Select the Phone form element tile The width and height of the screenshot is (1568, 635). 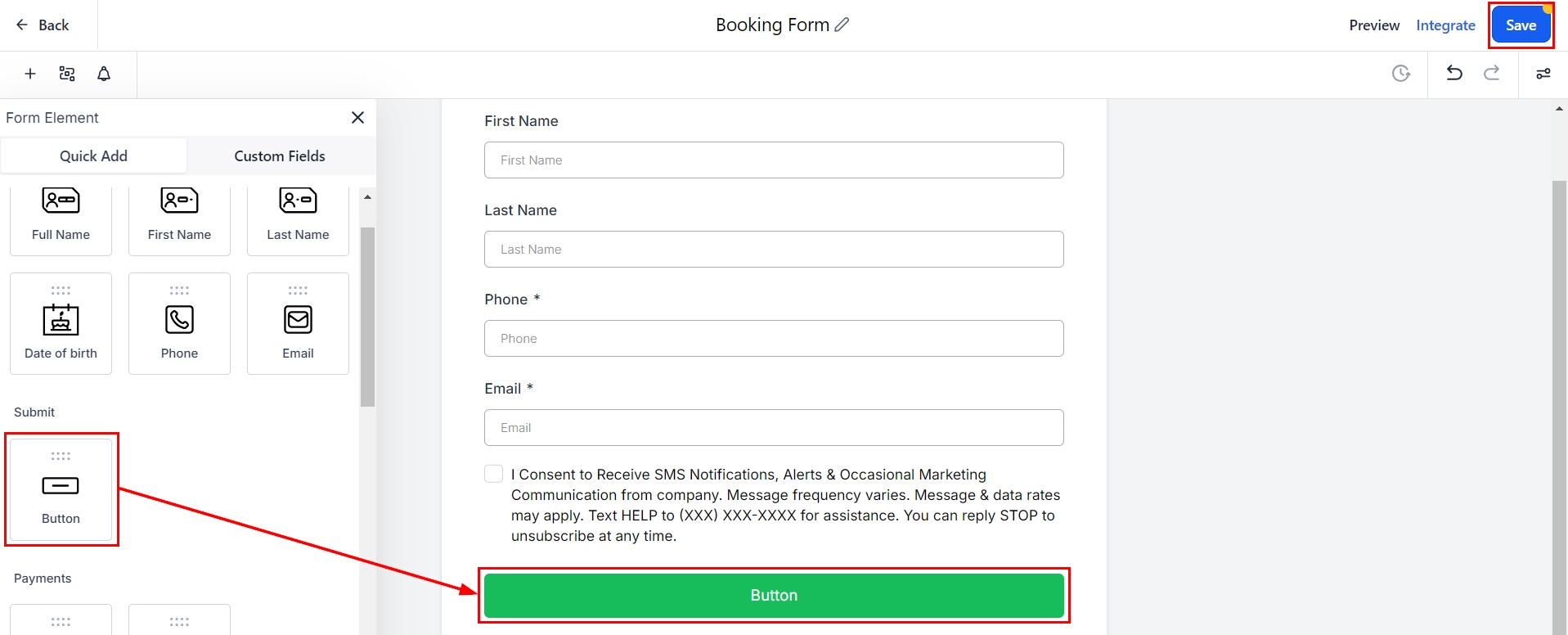pos(179,324)
